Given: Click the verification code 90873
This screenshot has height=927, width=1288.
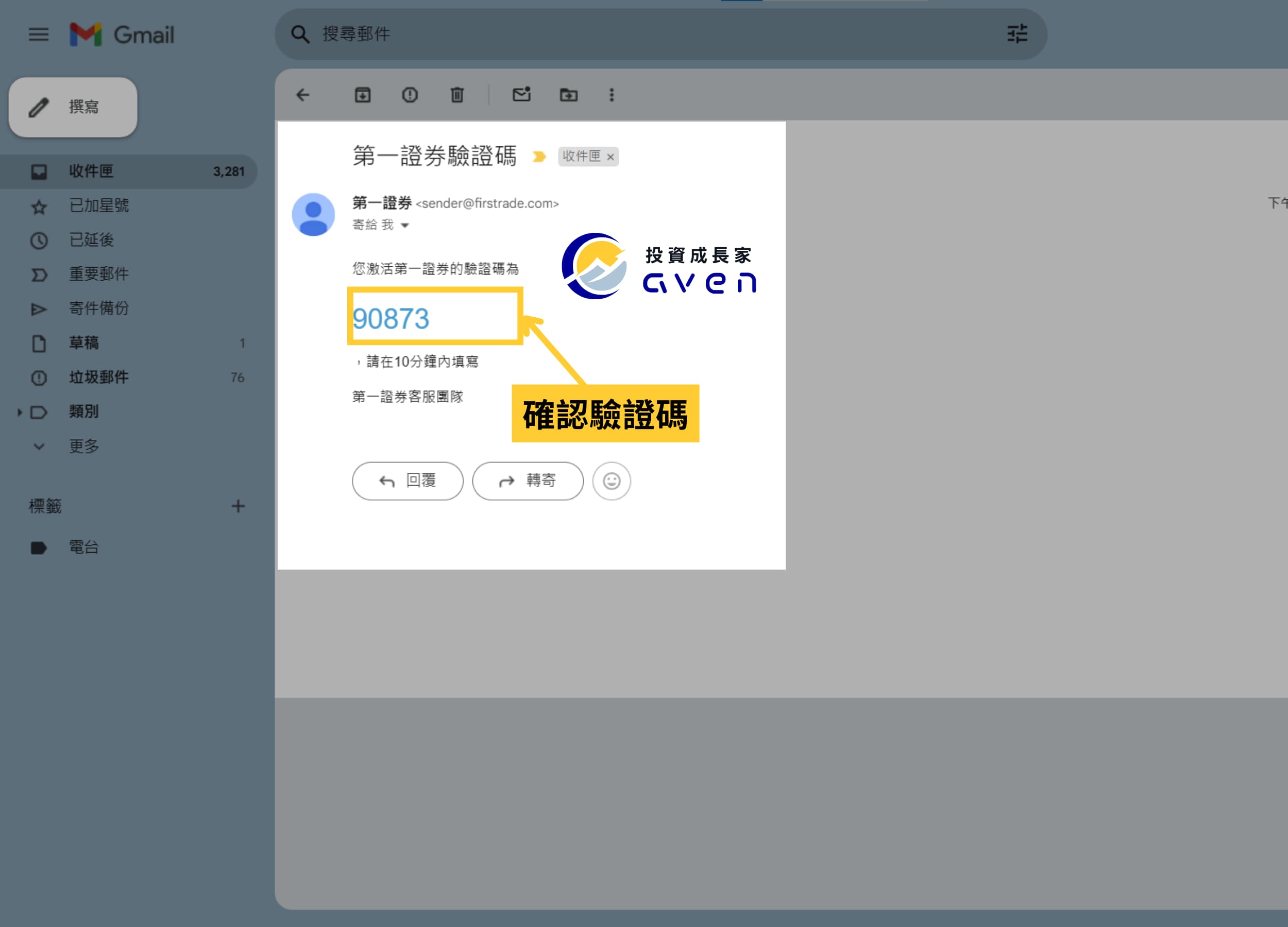Looking at the screenshot, I should pos(391,318).
